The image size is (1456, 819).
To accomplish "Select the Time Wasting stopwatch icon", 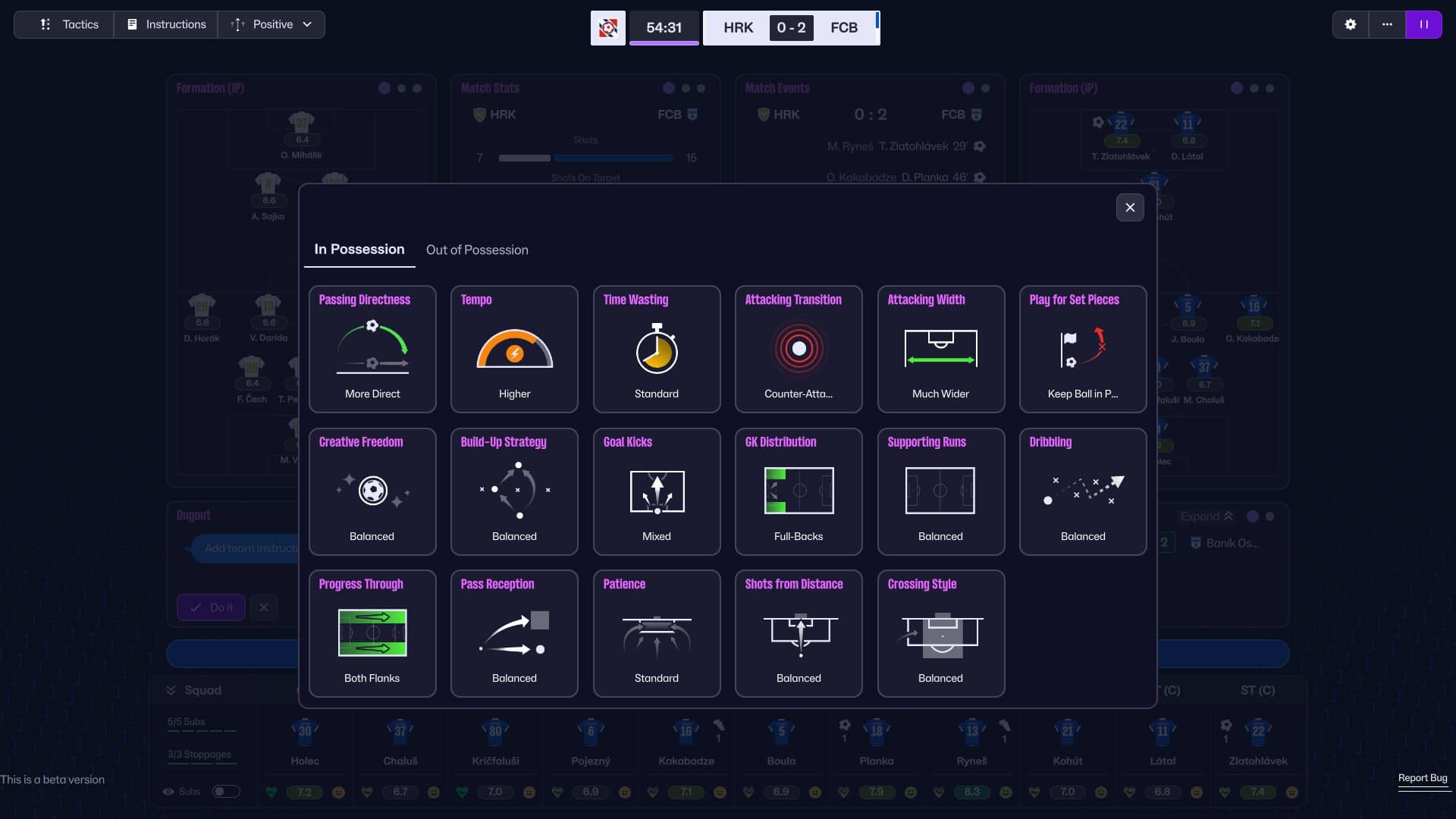I will point(656,349).
